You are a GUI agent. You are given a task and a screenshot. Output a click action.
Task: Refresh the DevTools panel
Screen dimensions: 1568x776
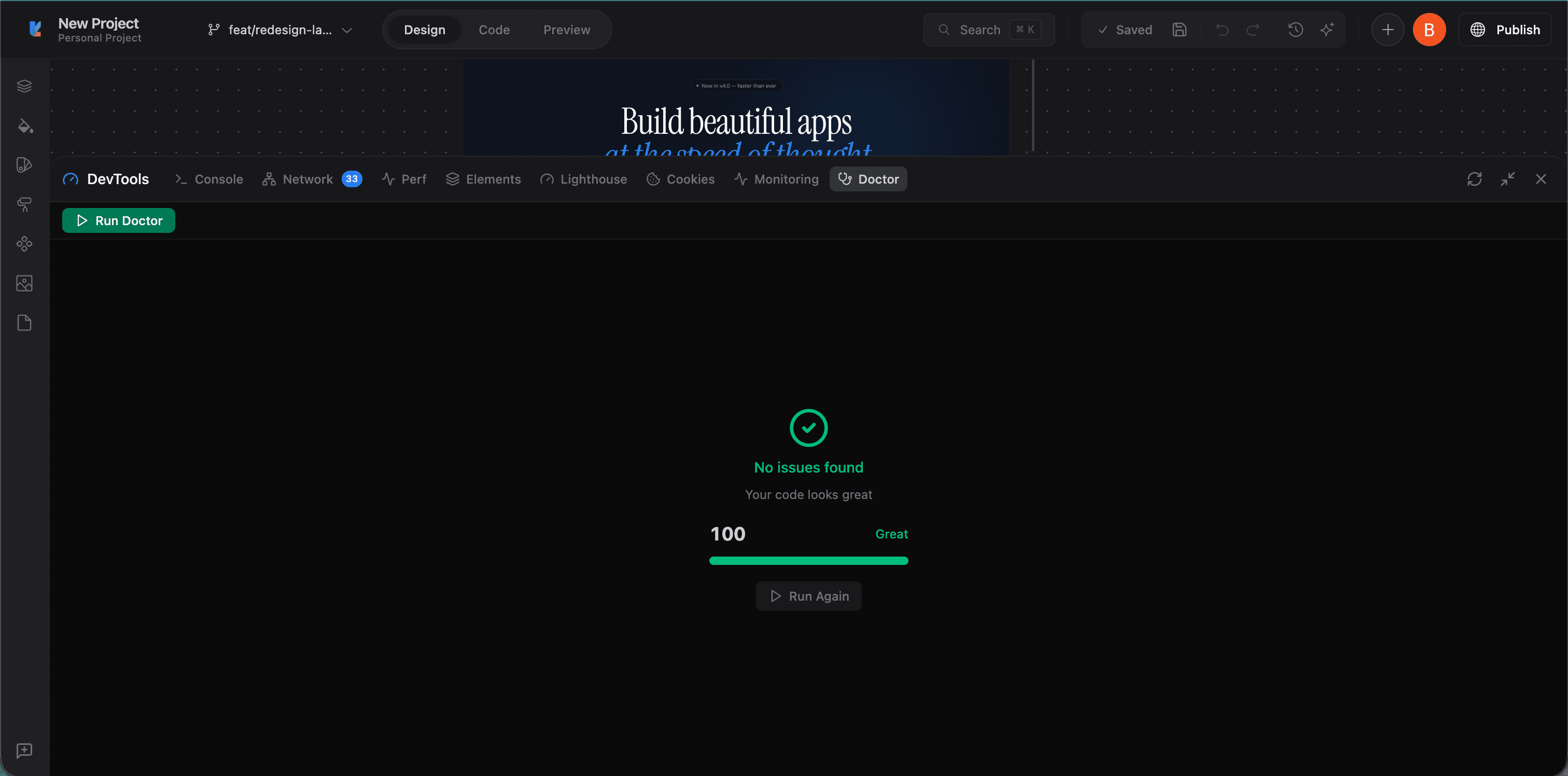pos(1474,179)
